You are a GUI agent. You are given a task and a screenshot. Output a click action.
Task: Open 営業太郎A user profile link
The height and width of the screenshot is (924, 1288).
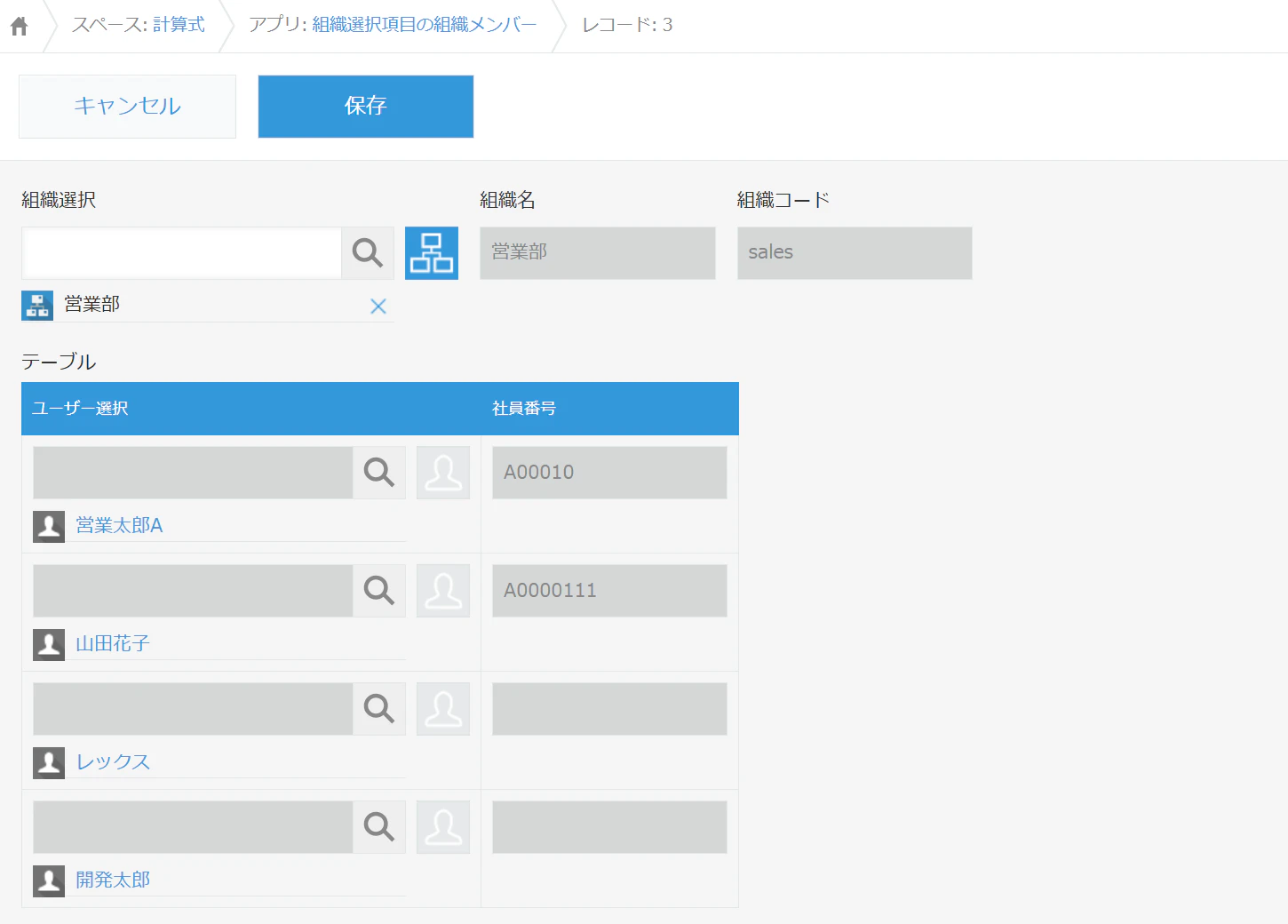tap(119, 526)
